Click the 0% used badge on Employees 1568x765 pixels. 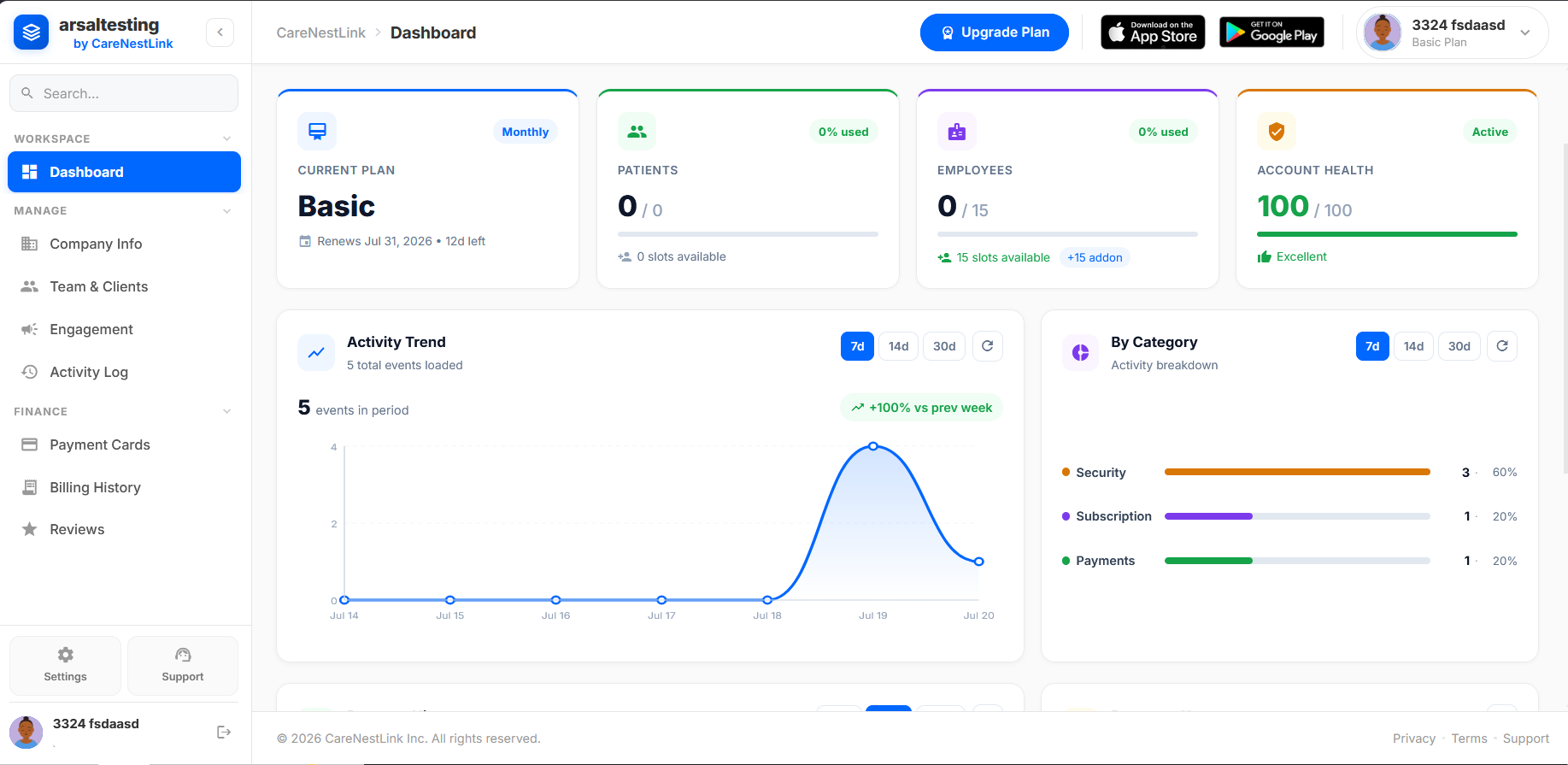tap(1163, 132)
